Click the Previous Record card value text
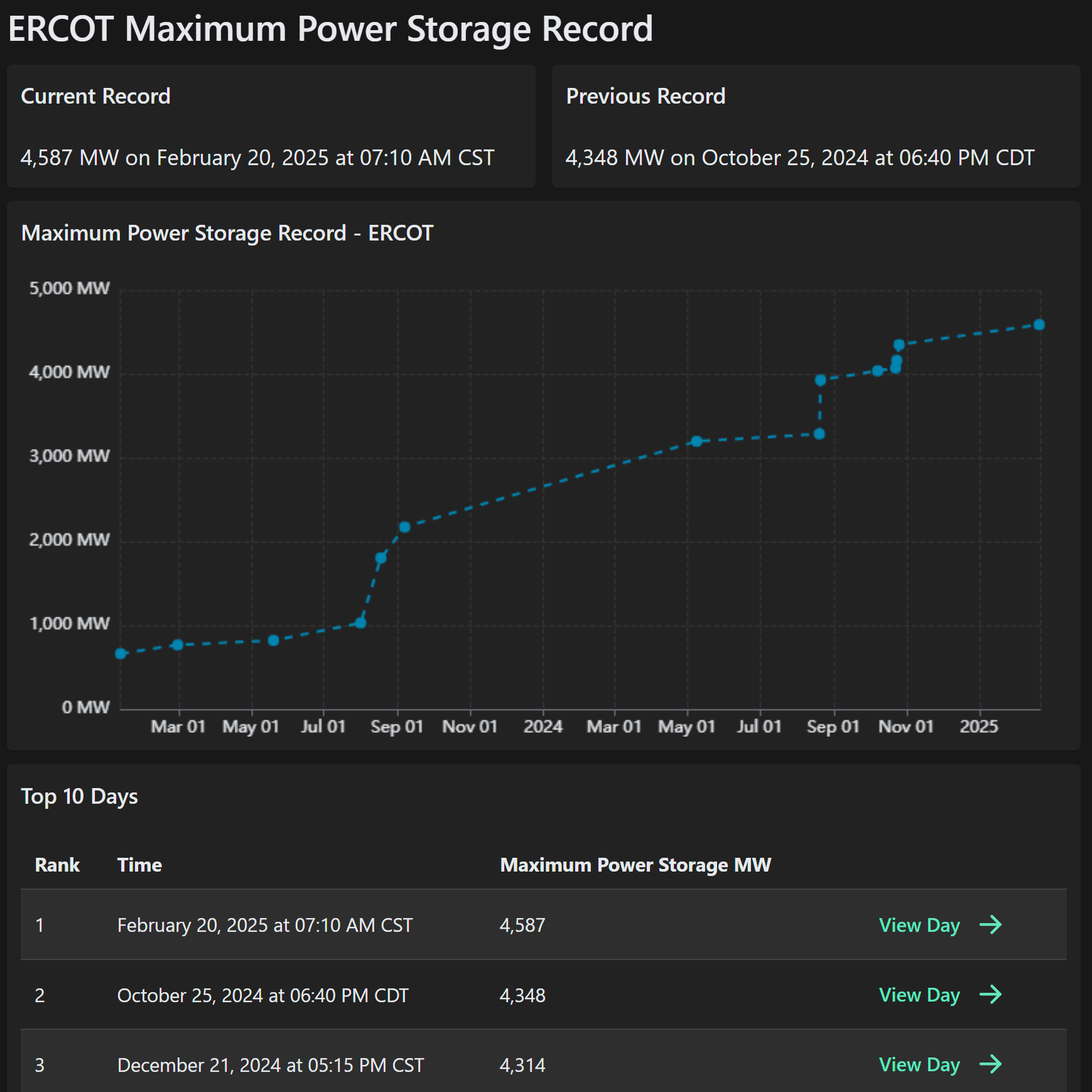This screenshot has height=1092, width=1092. click(800, 158)
